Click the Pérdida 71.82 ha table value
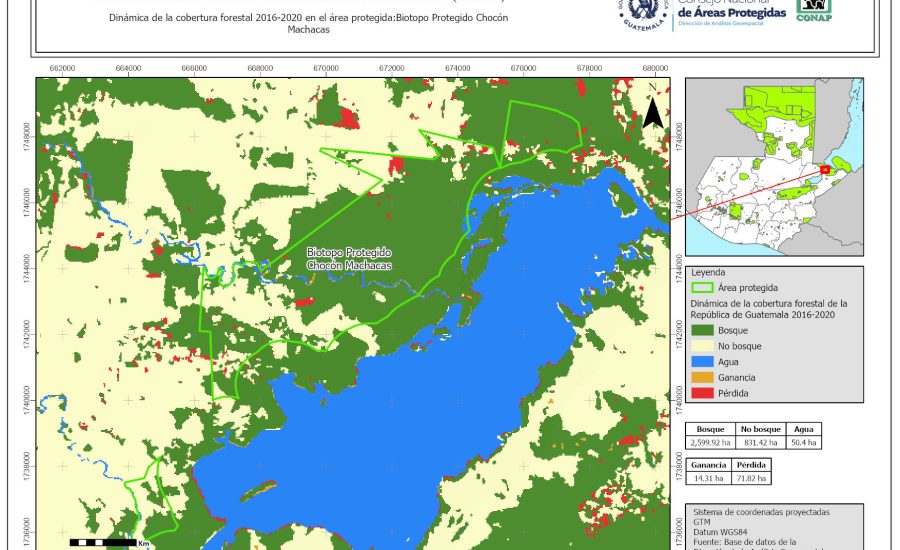 (x=751, y=479)
